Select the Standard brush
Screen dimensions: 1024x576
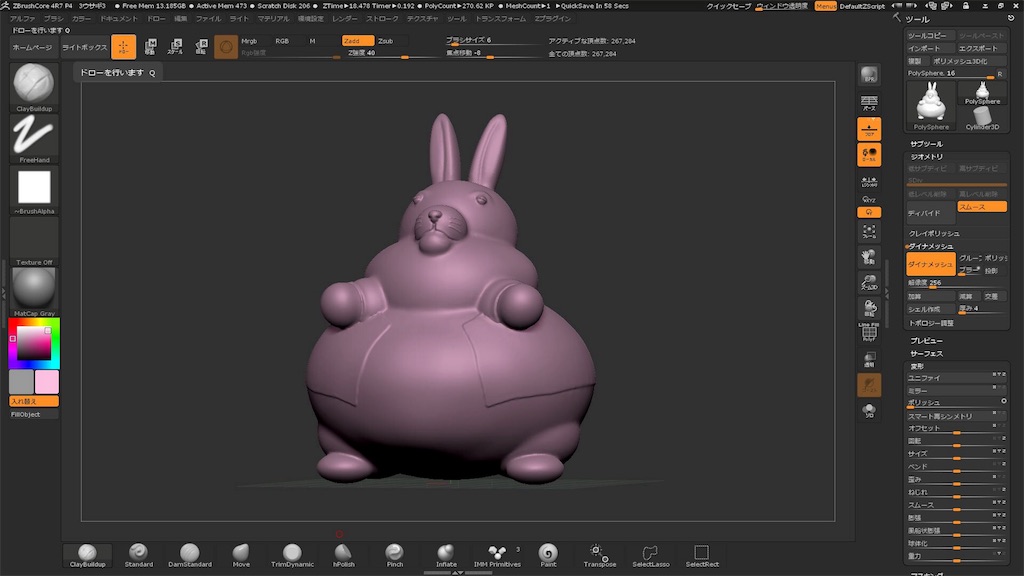tap(138, 555)
